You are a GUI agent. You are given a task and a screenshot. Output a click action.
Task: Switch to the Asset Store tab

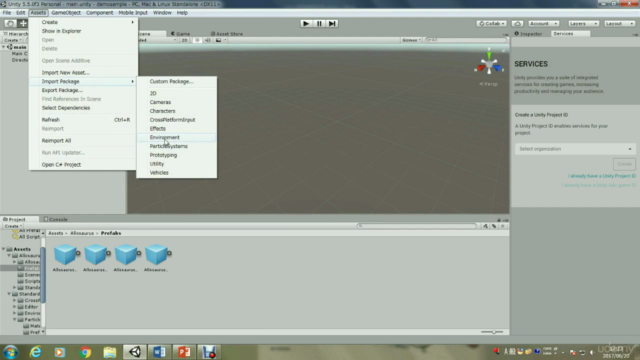click(x=227, y=33)
